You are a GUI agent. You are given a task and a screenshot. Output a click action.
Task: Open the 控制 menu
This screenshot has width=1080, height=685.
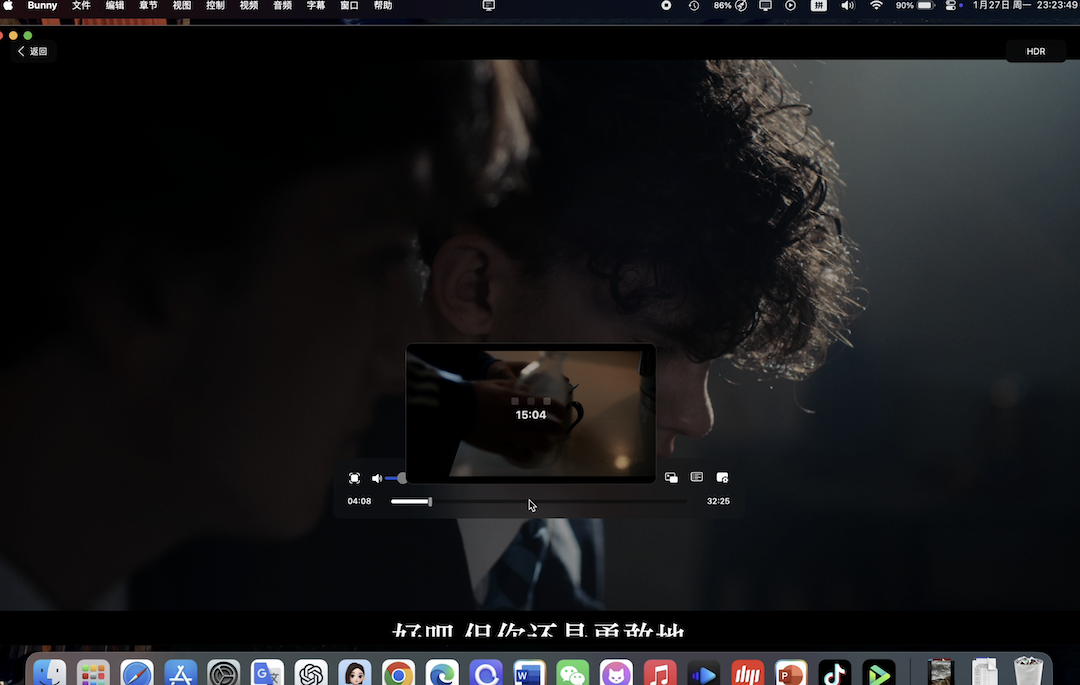click(x=216, y=6)
